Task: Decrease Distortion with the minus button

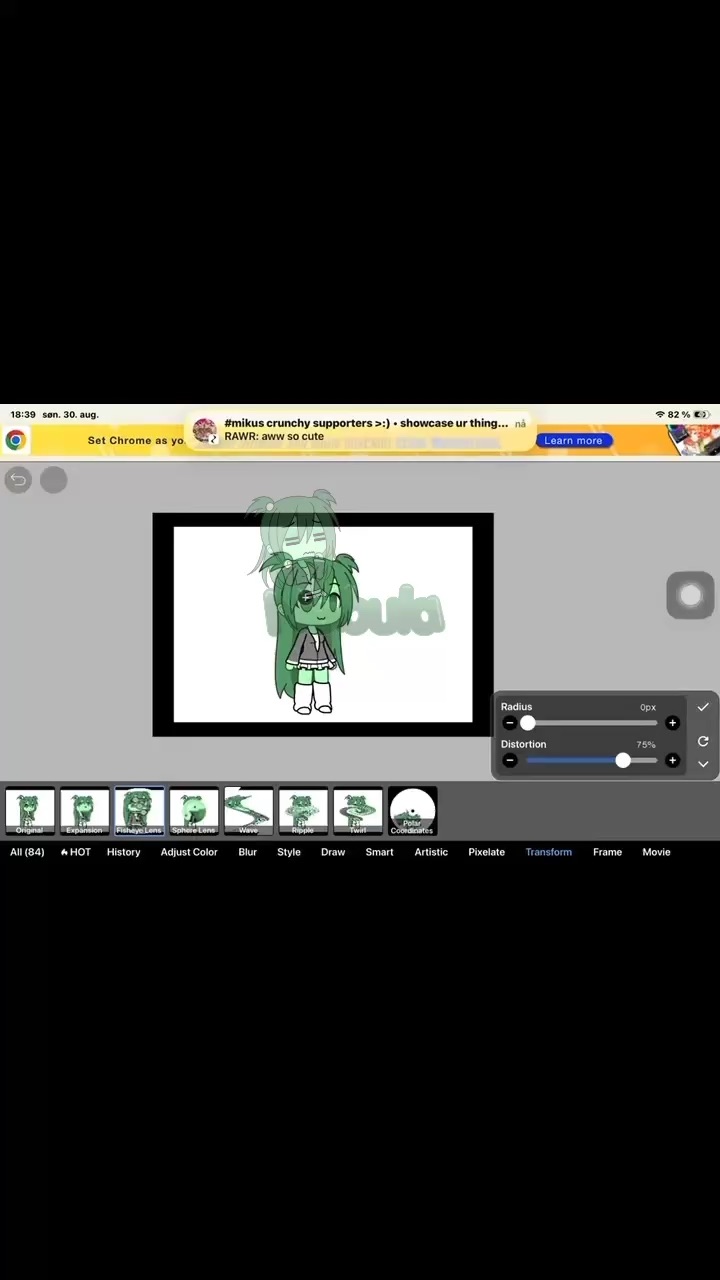Action: (510, 761)
